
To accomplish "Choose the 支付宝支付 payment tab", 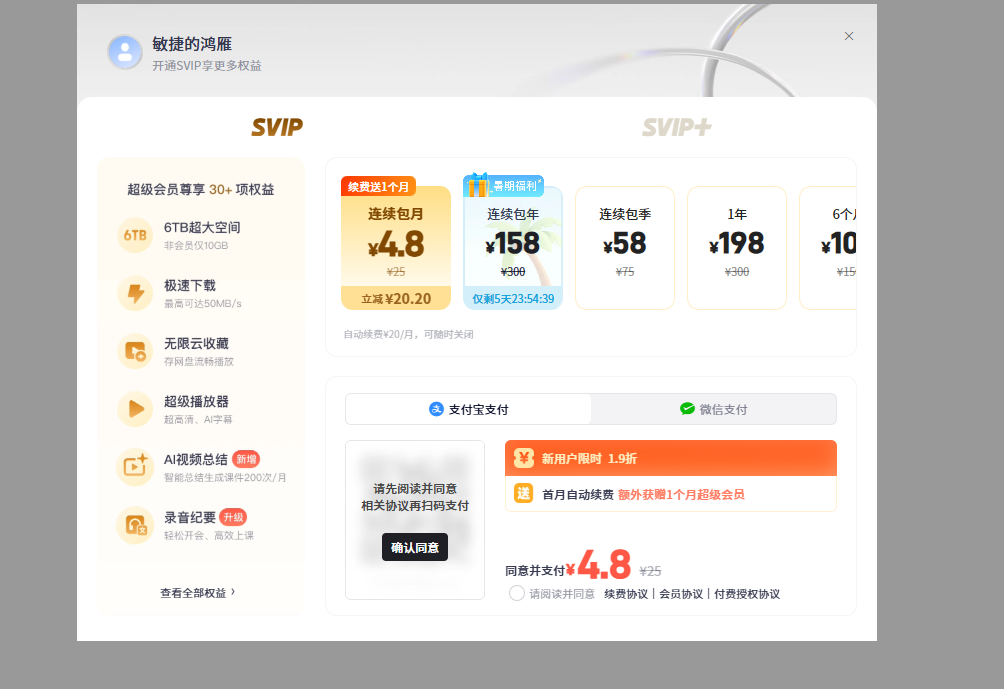I will 468,409.
